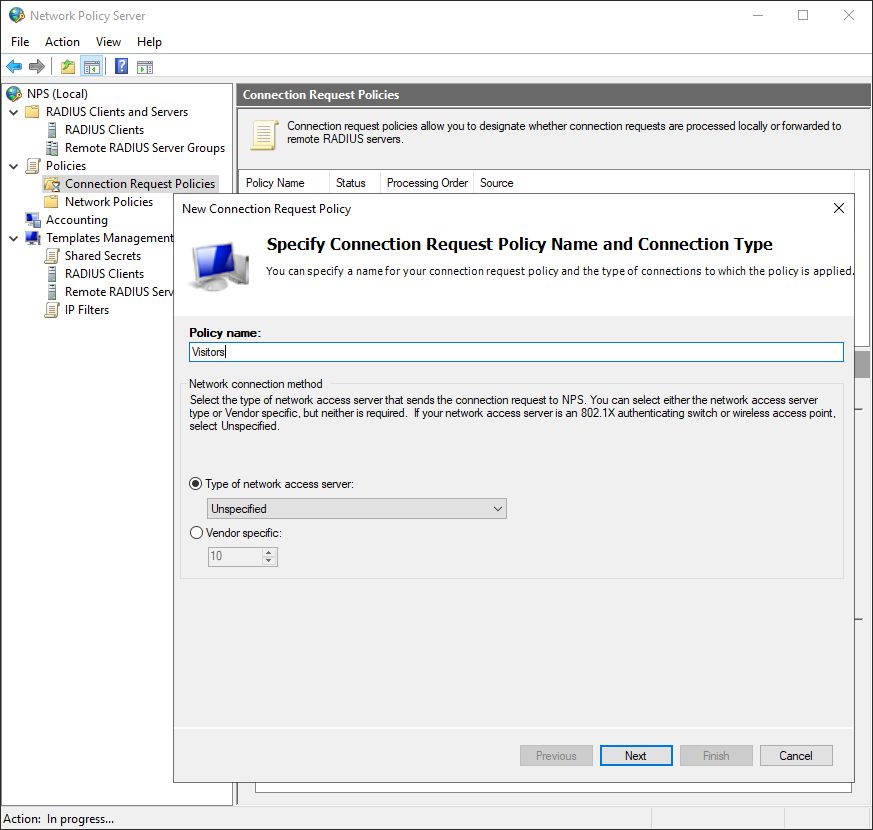Click the Connection Request Policies folder icon
The width and height of the screenshot is (873, 830).
point(52,184)
